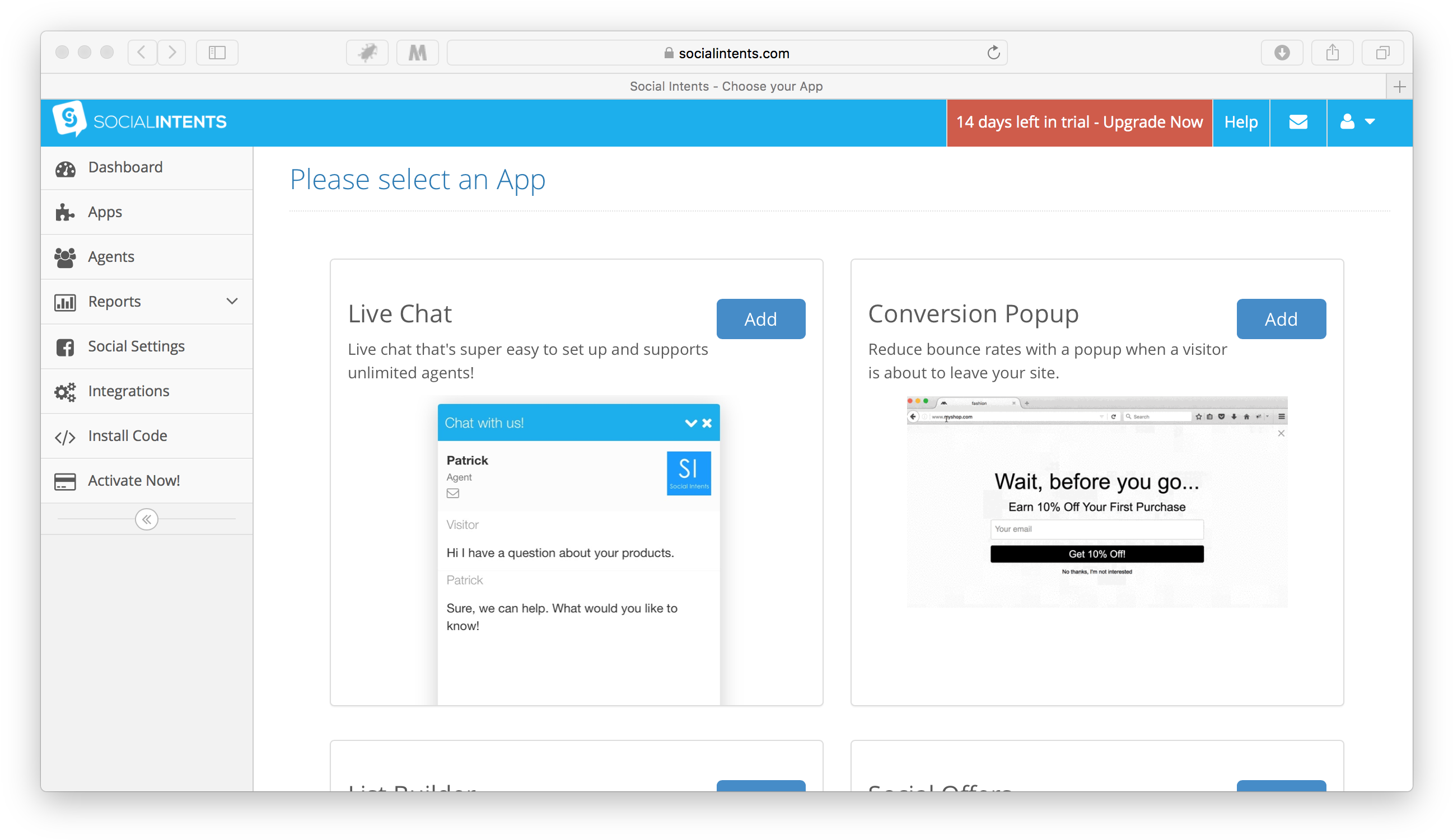Add the Conversion Popup app
1453x840 pixels.
1281,318
